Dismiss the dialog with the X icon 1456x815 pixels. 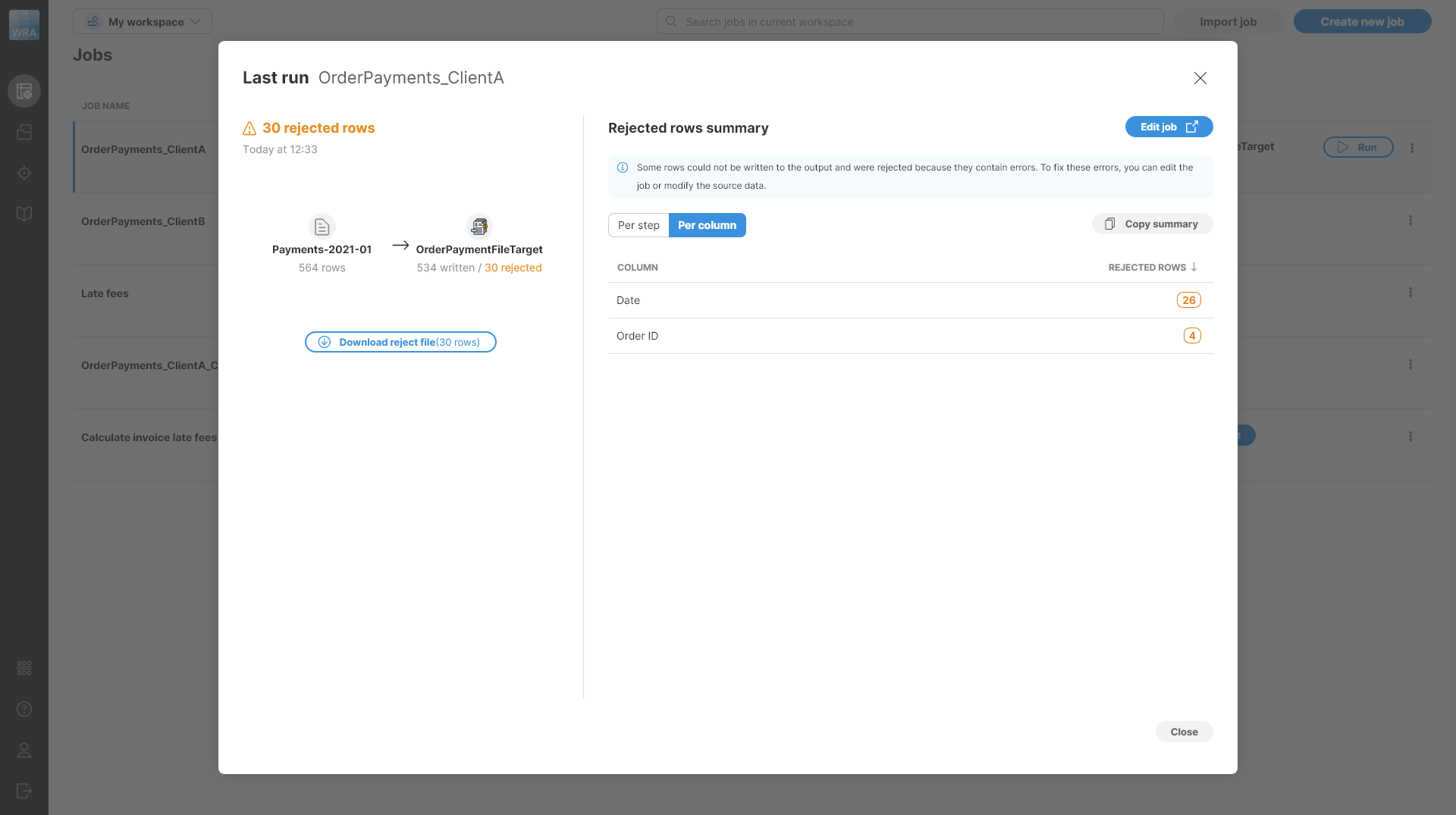(x=1200, y=78)
